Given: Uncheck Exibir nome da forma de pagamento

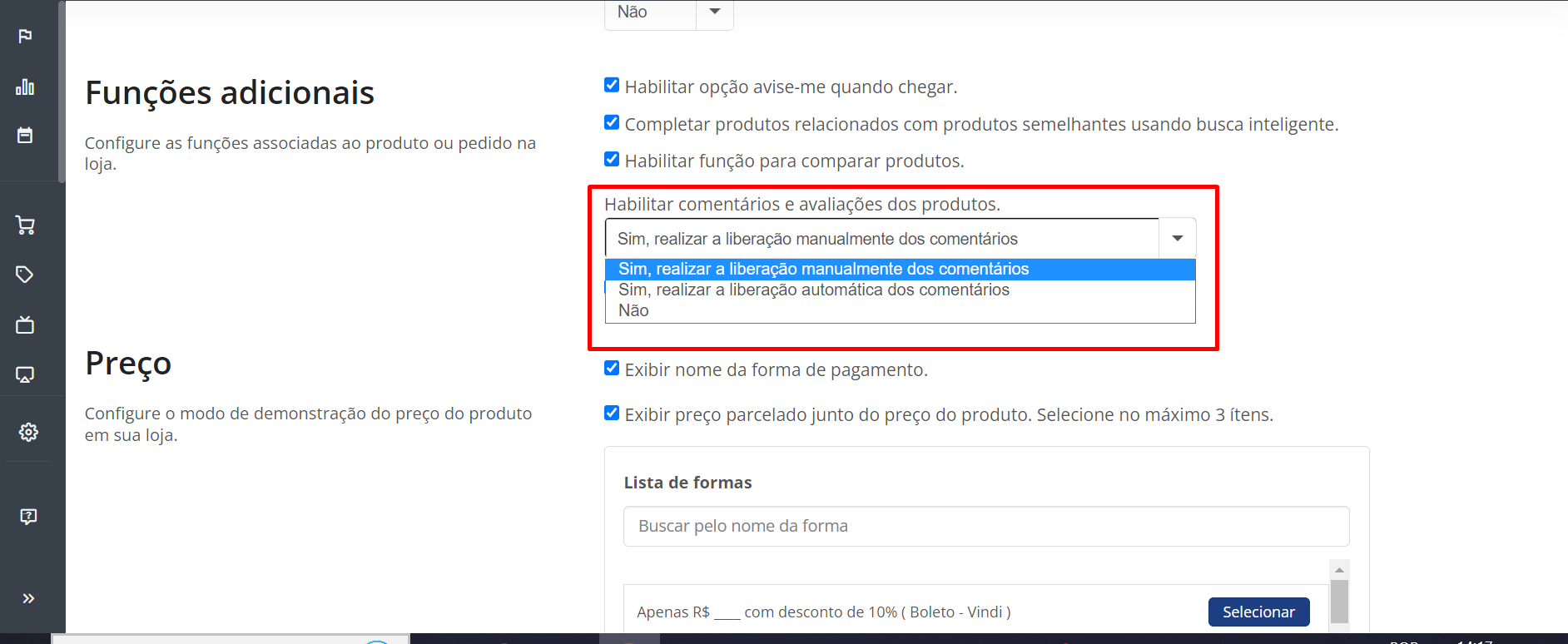Looking at the screenshot, I should coord(612,368).
